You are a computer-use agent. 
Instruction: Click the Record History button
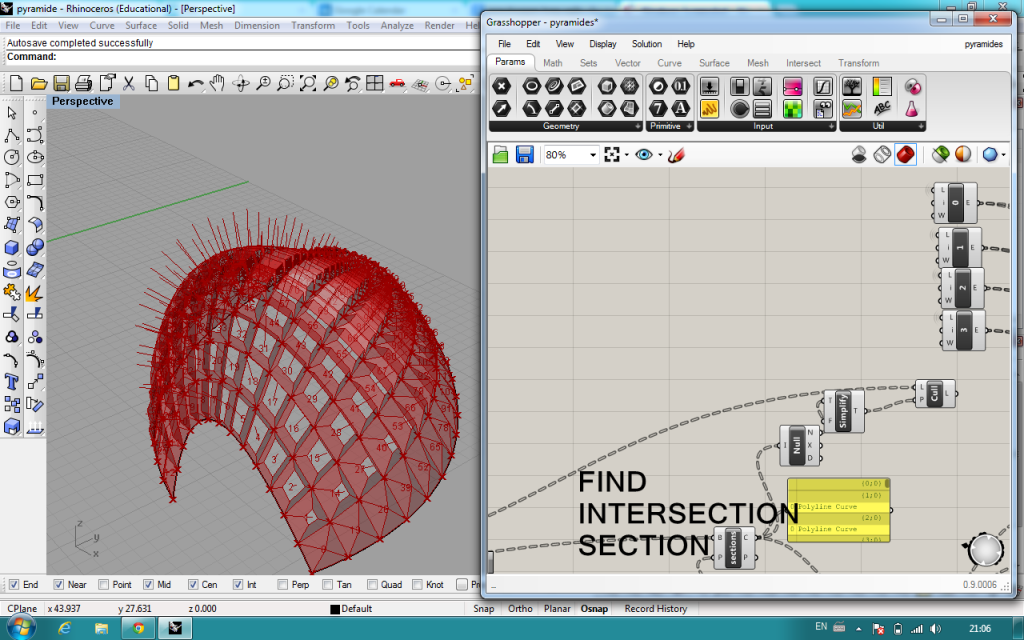tap(655, 608)
